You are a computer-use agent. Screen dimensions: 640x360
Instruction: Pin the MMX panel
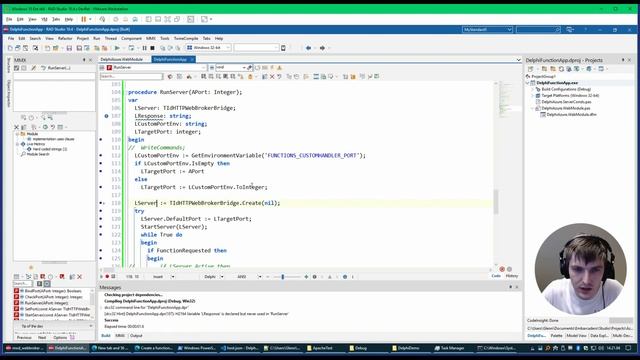tap(84, 60)
